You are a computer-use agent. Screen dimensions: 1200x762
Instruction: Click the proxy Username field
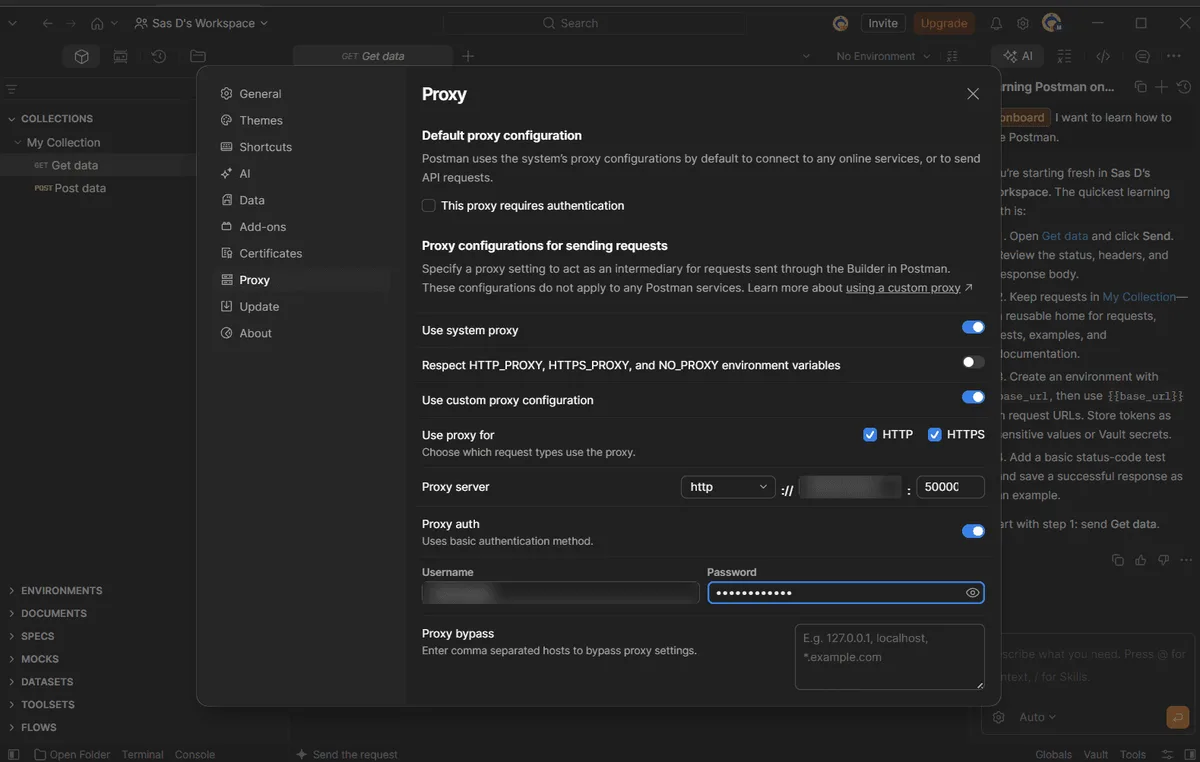point(560,593)
